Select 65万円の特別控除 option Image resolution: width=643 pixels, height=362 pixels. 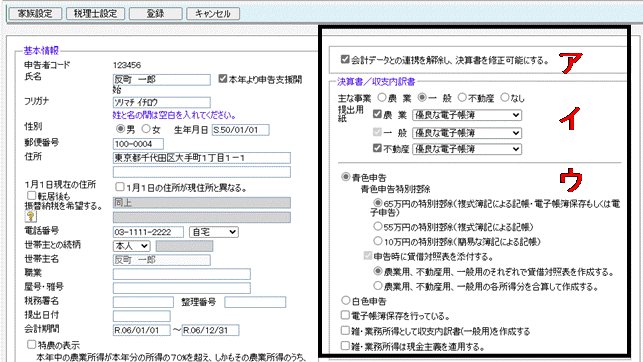tap(377, 203)
